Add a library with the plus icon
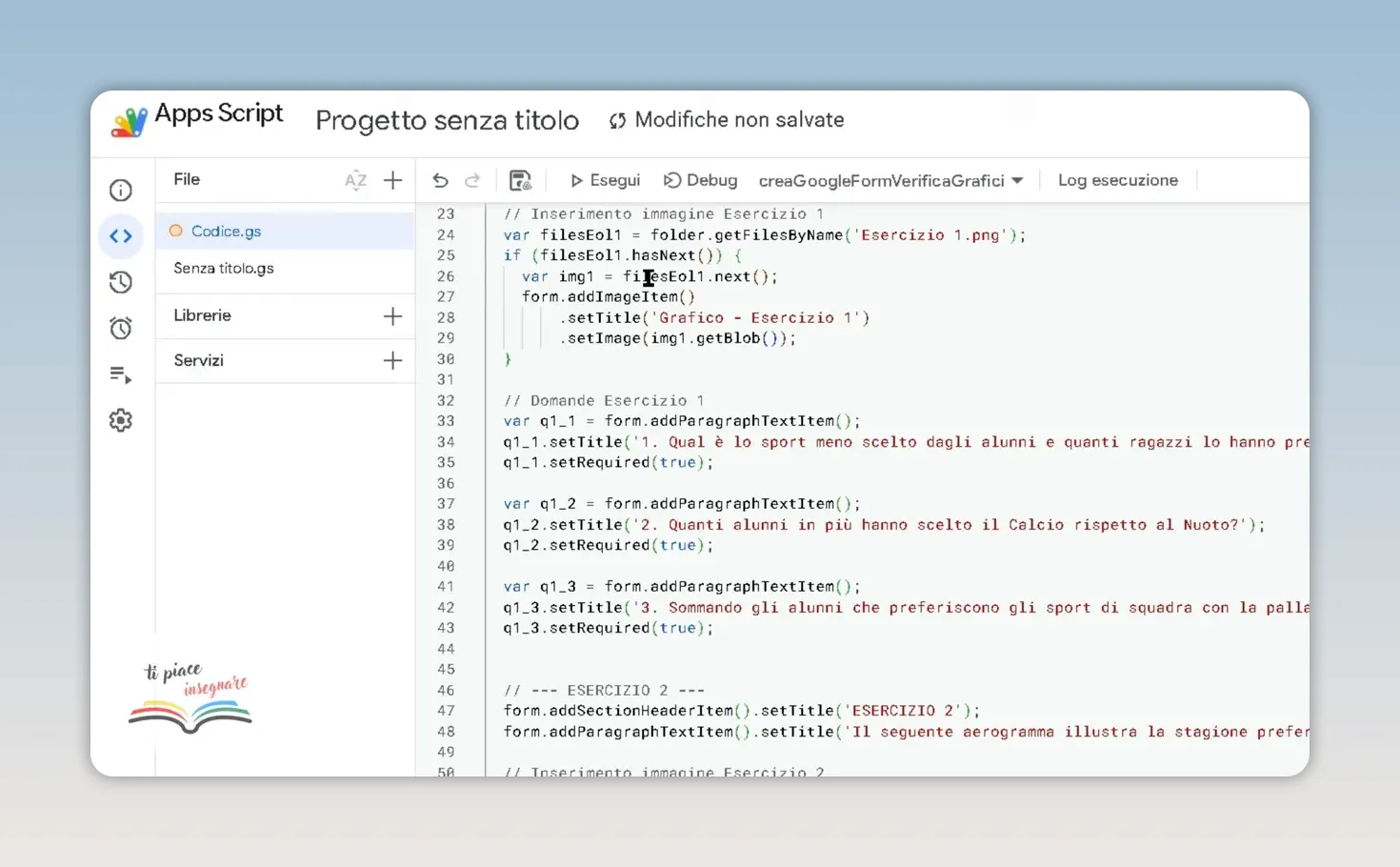 (392, 316)
